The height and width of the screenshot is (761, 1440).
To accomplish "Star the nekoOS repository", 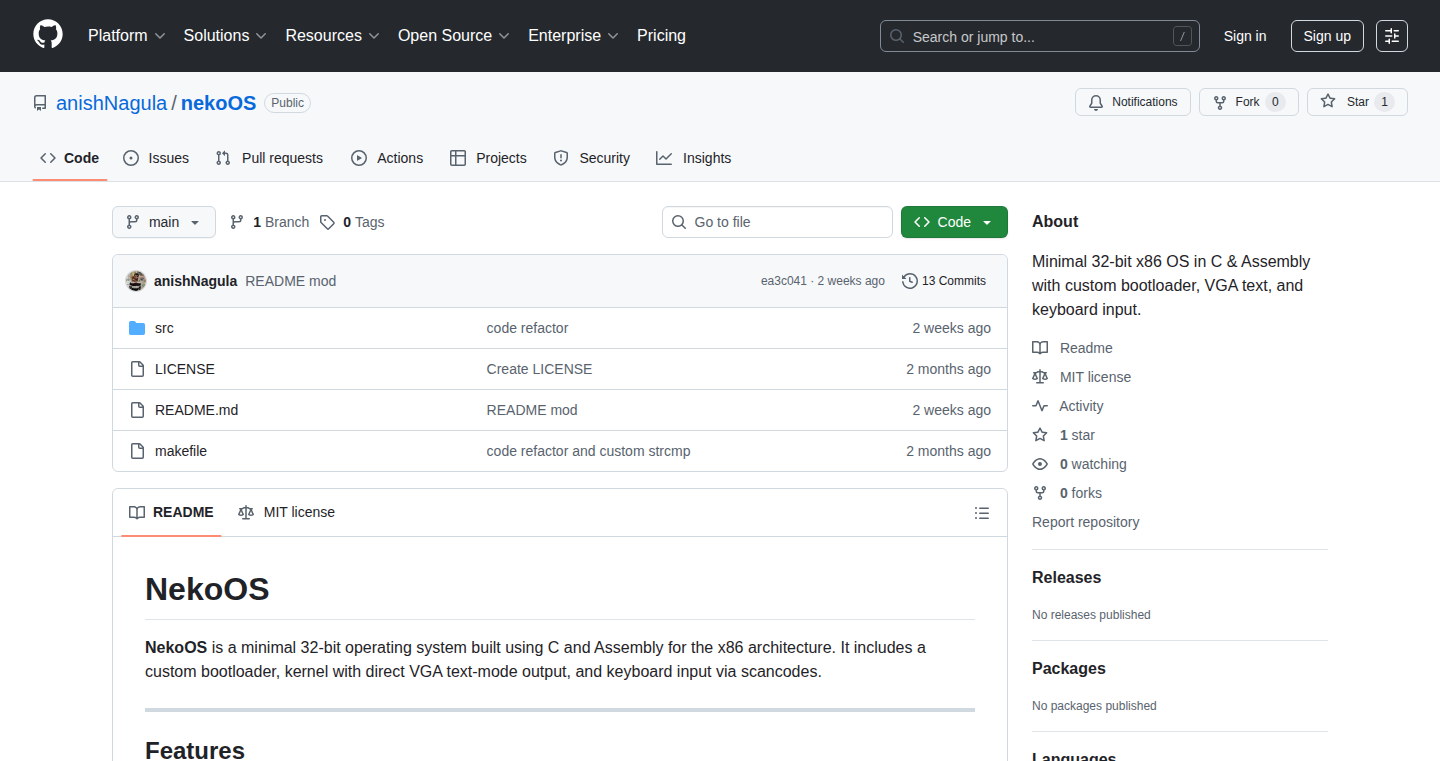I will [1357, 102].
